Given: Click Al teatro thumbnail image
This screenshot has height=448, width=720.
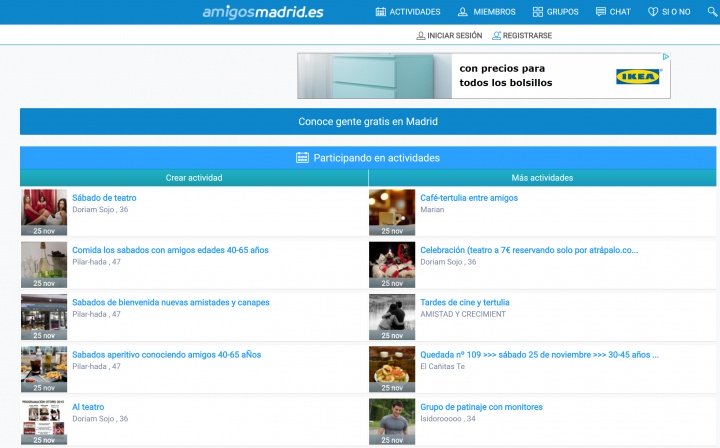Looking at the screenshot, I should point(44,421).
